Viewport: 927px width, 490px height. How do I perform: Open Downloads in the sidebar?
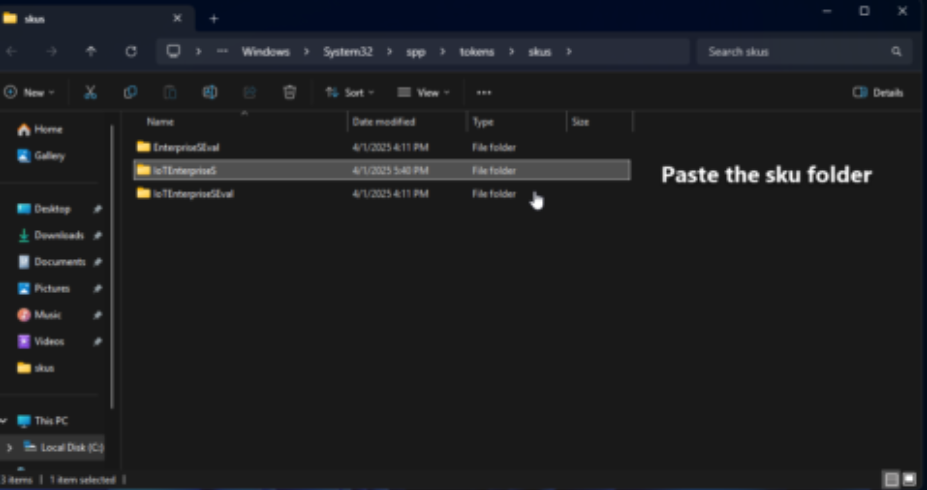pos(59,235)
